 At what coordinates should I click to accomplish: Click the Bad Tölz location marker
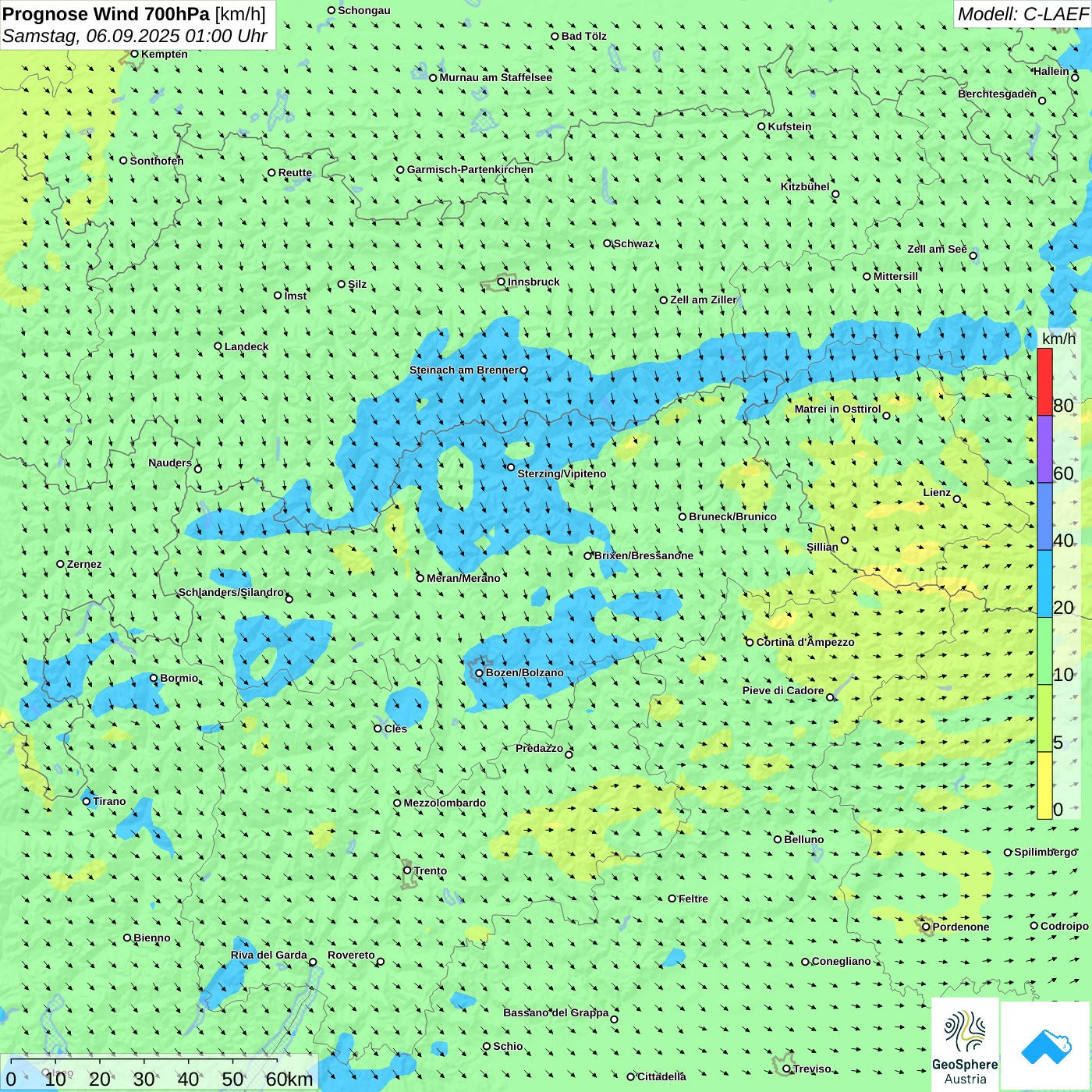pos(555,36)
